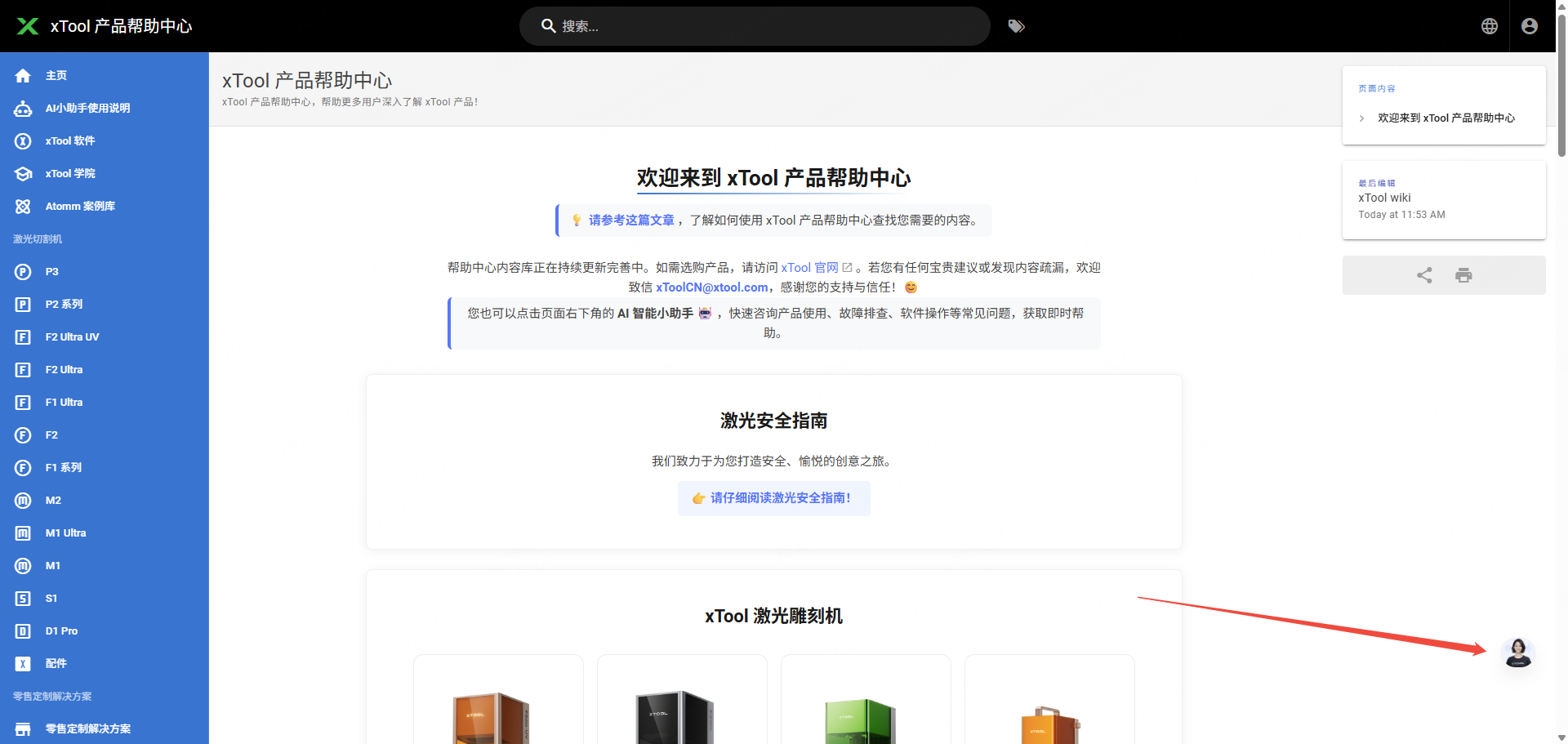Screen dimensions: 1568x744
Task: Click the magnifier search icon
Action: click(549, 26)
